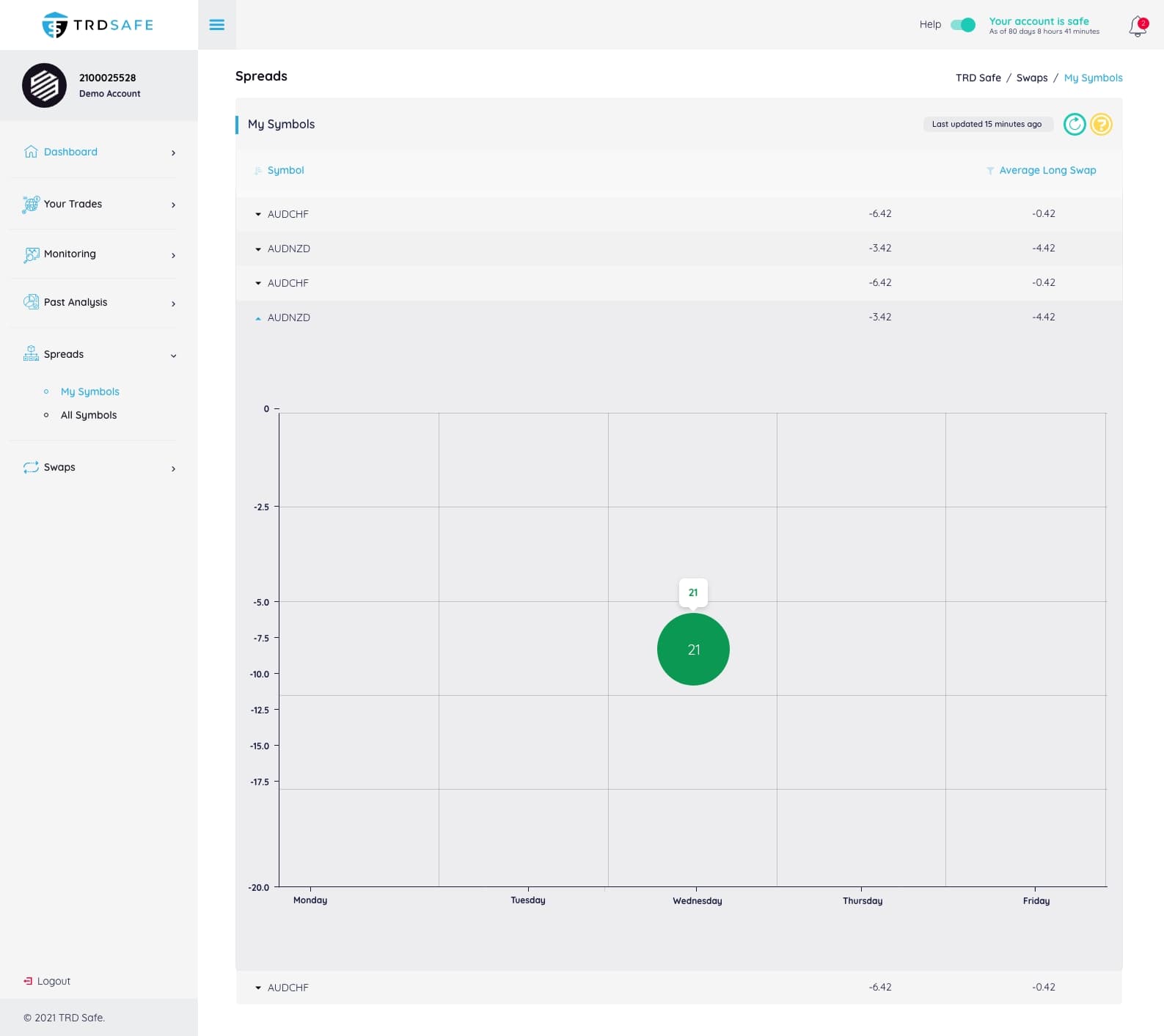Click the account avatar image
Image resolution: width=1164 pixels, height=1036 pixels.
point(44,86)
